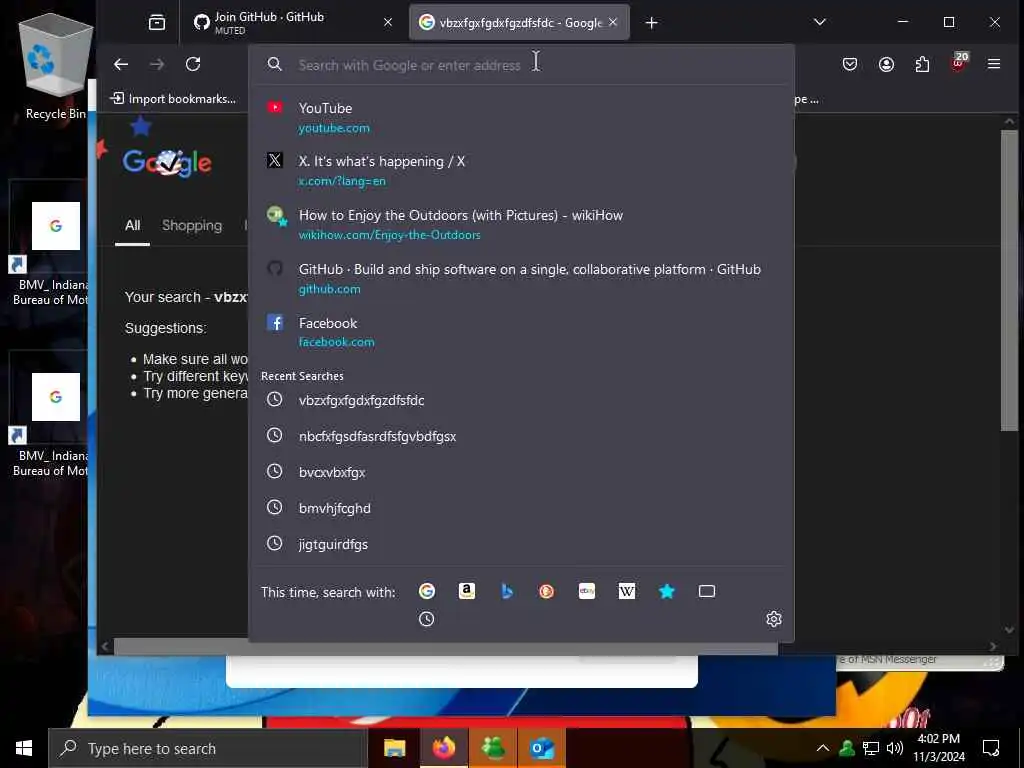Search bookmarks using star icon
Image resolution: width=1024 pixels, height=768 pixels.
pos(667,591)
